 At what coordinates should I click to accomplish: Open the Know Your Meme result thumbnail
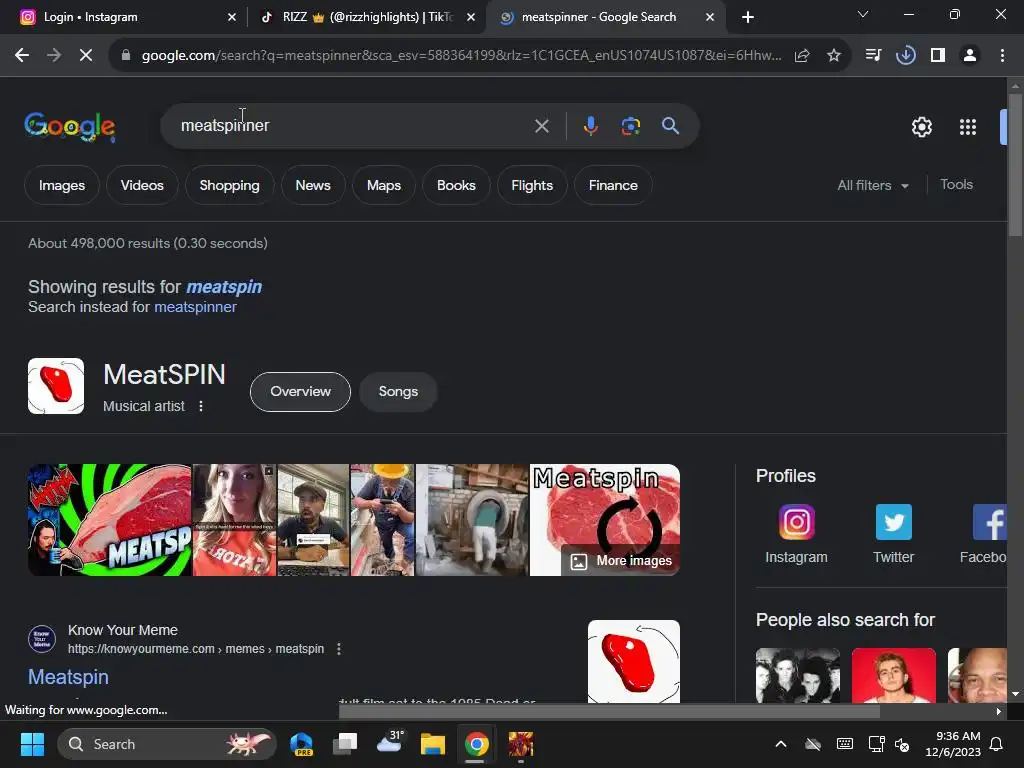click(633, 661)
